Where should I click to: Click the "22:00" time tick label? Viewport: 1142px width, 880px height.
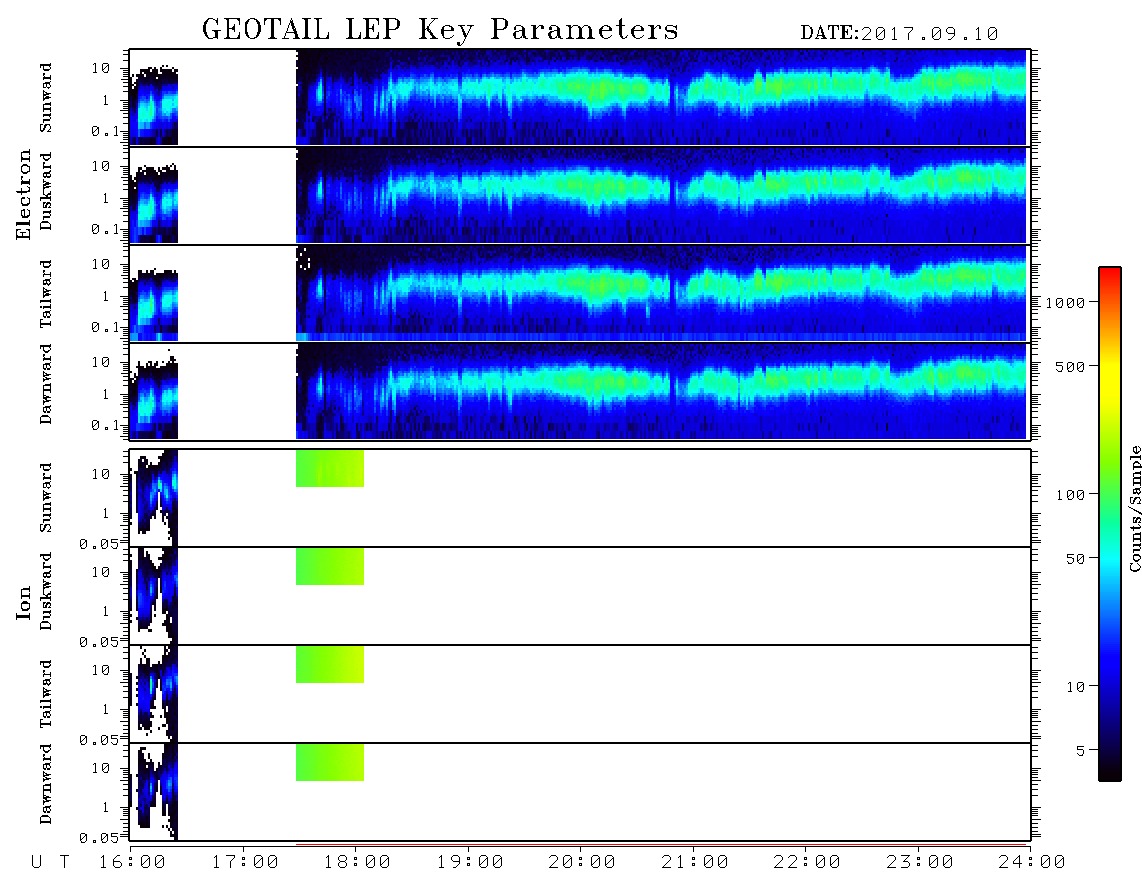(x=807, y=863)
